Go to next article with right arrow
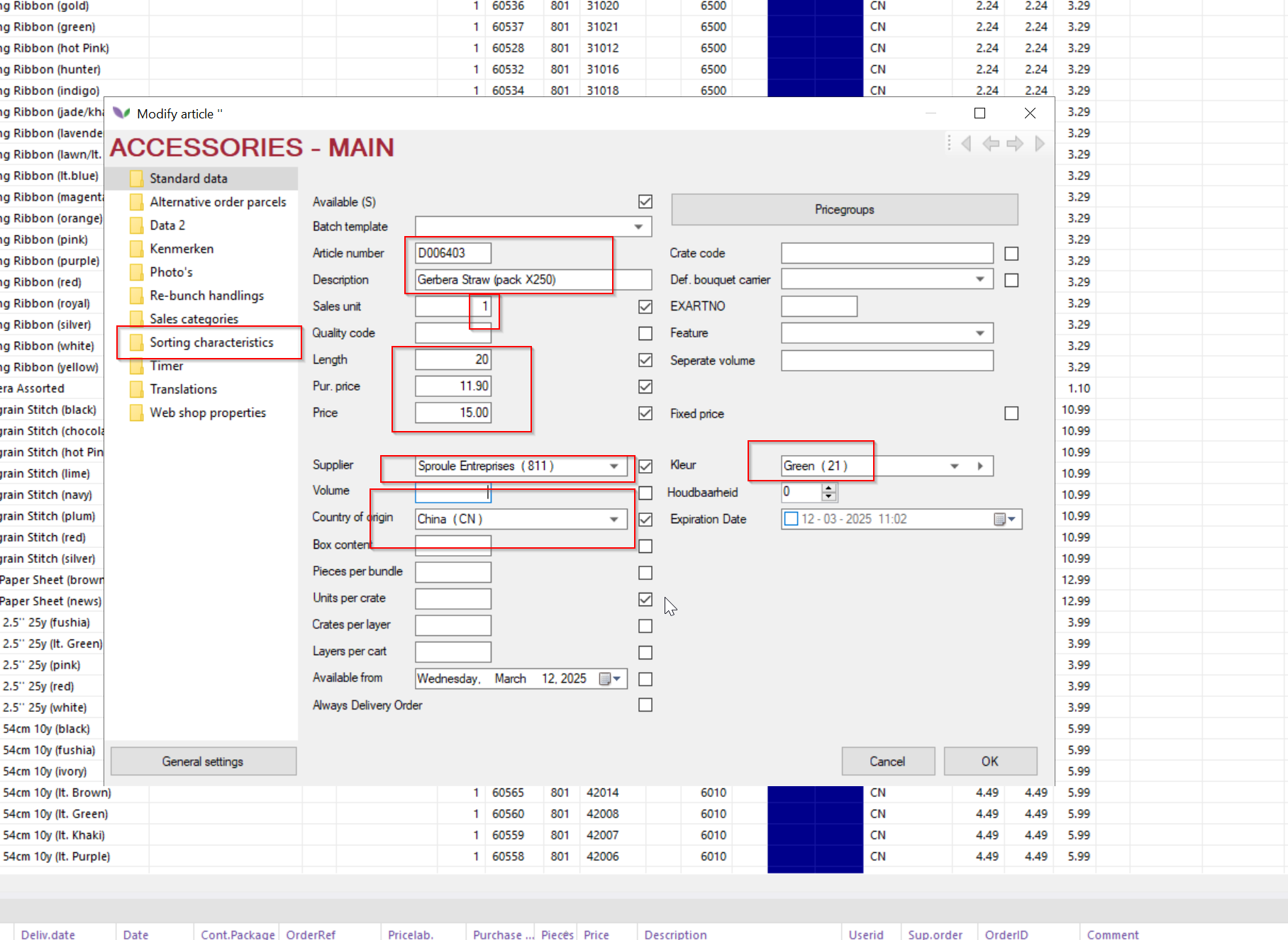Image resolution: width=1288 pixels, height=940 pixels. click(x=1015, y=144)
